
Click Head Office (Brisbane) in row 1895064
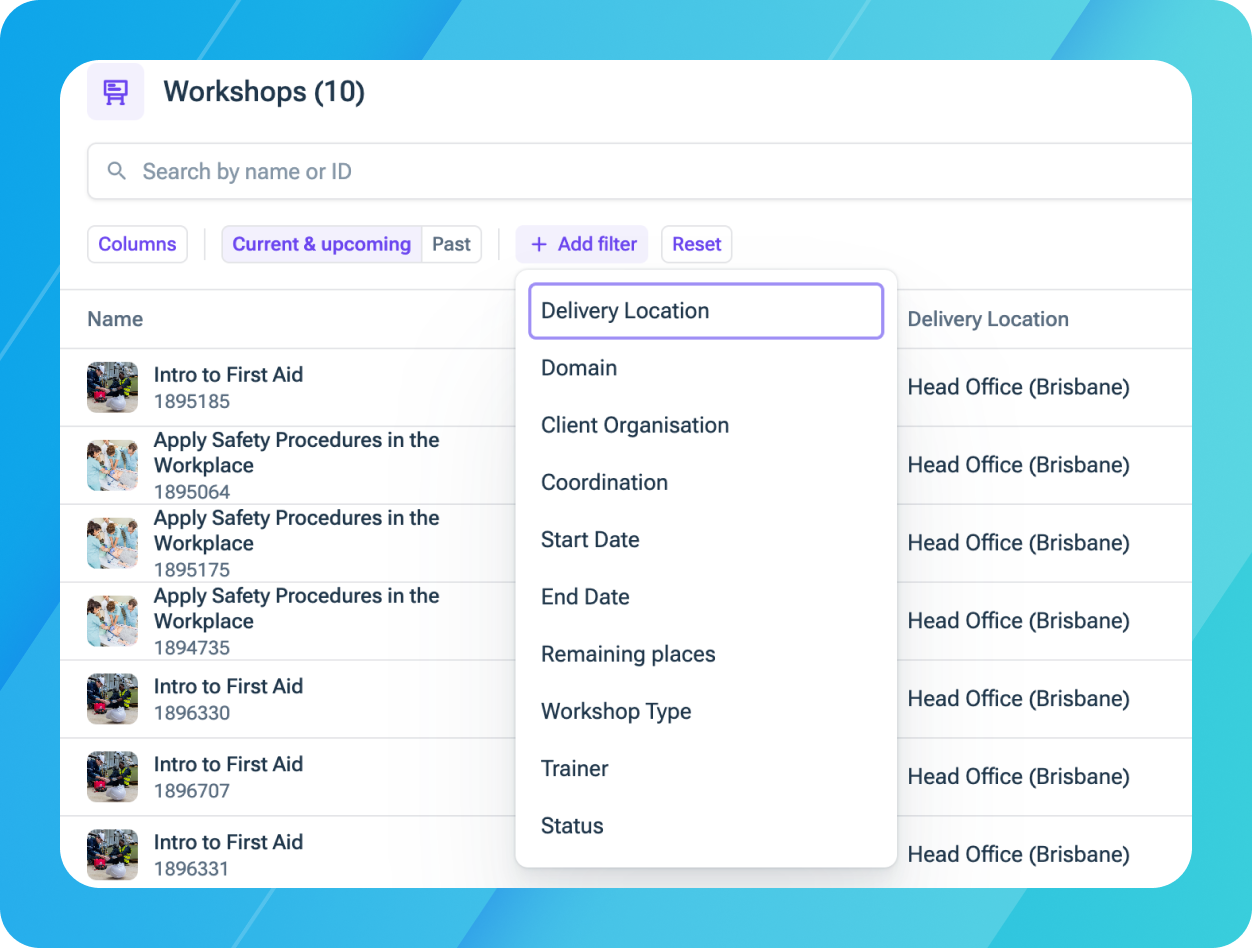point(1019,466)
